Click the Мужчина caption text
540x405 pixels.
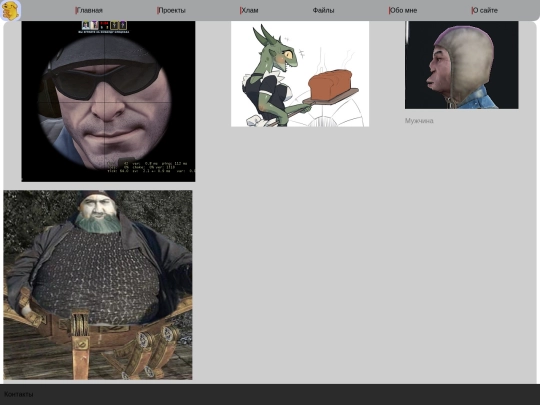419,121
